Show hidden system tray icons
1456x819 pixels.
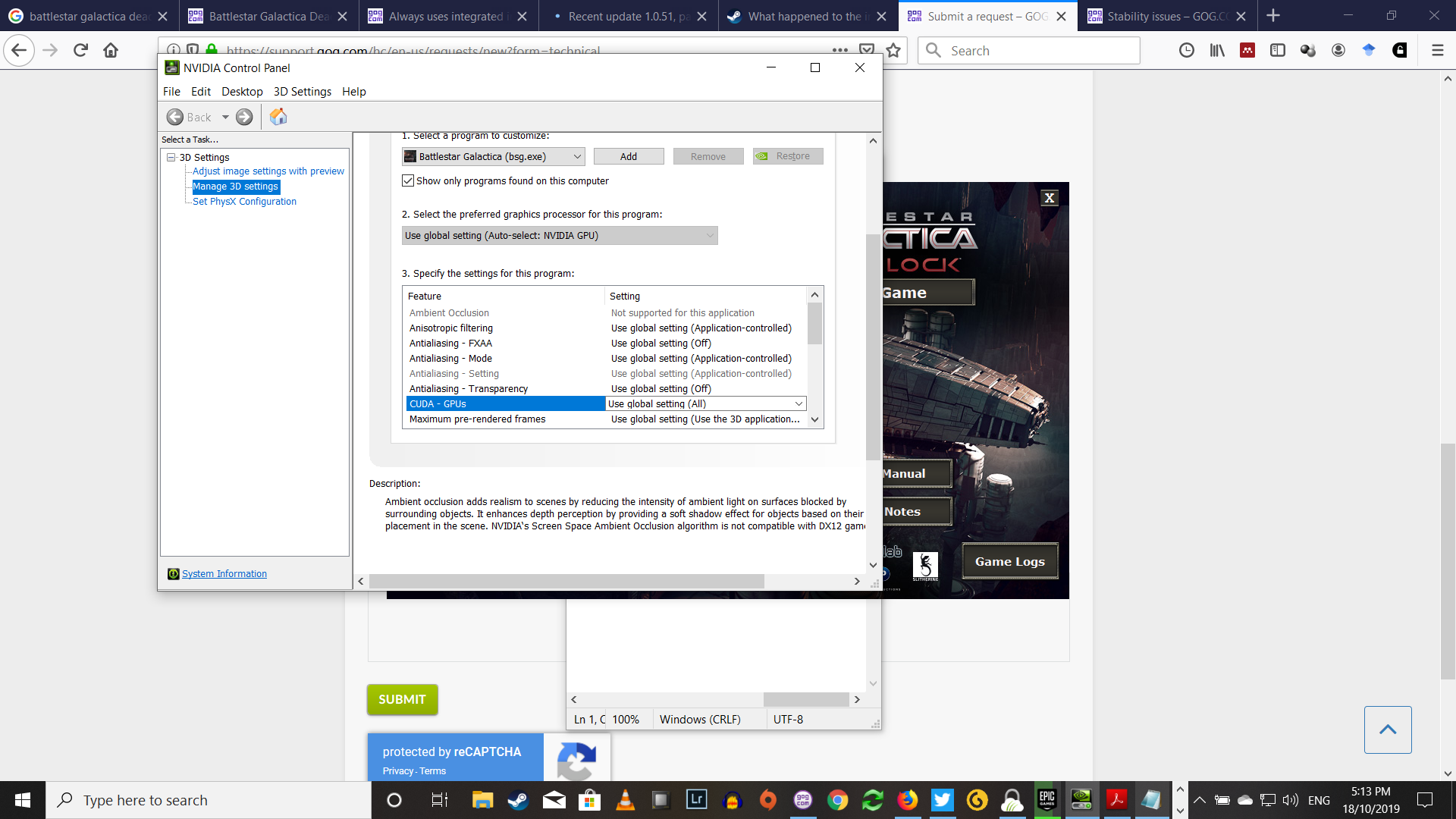[1200, 800]
